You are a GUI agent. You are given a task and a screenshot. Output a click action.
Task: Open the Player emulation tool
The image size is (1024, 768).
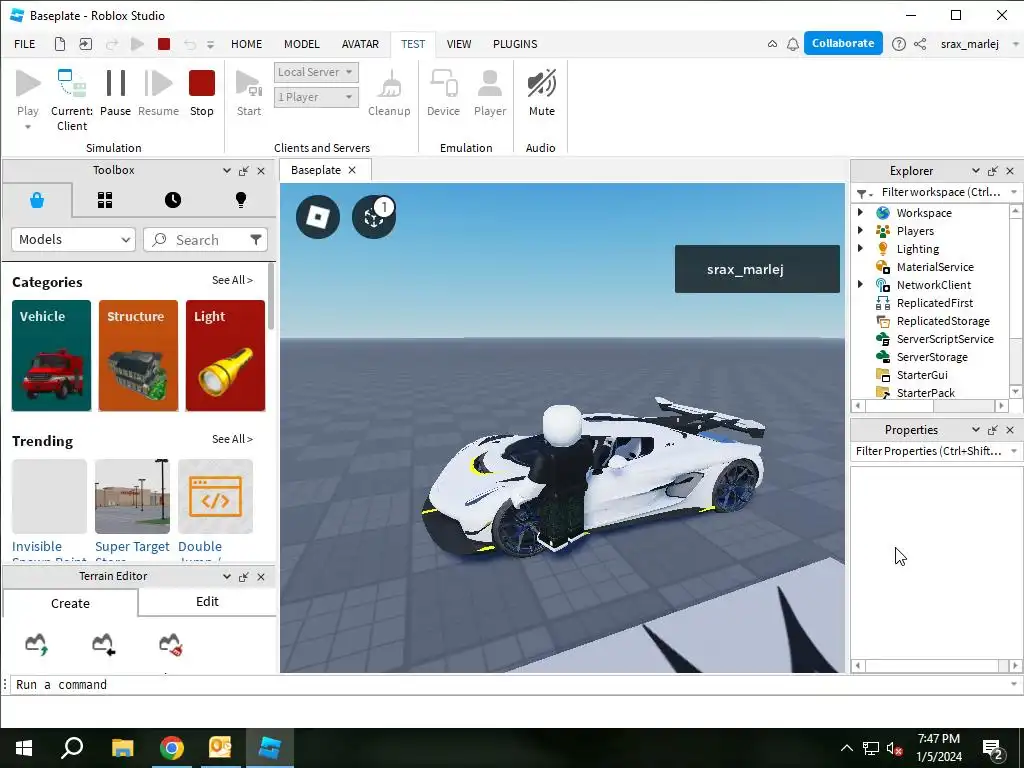(490, 92)
